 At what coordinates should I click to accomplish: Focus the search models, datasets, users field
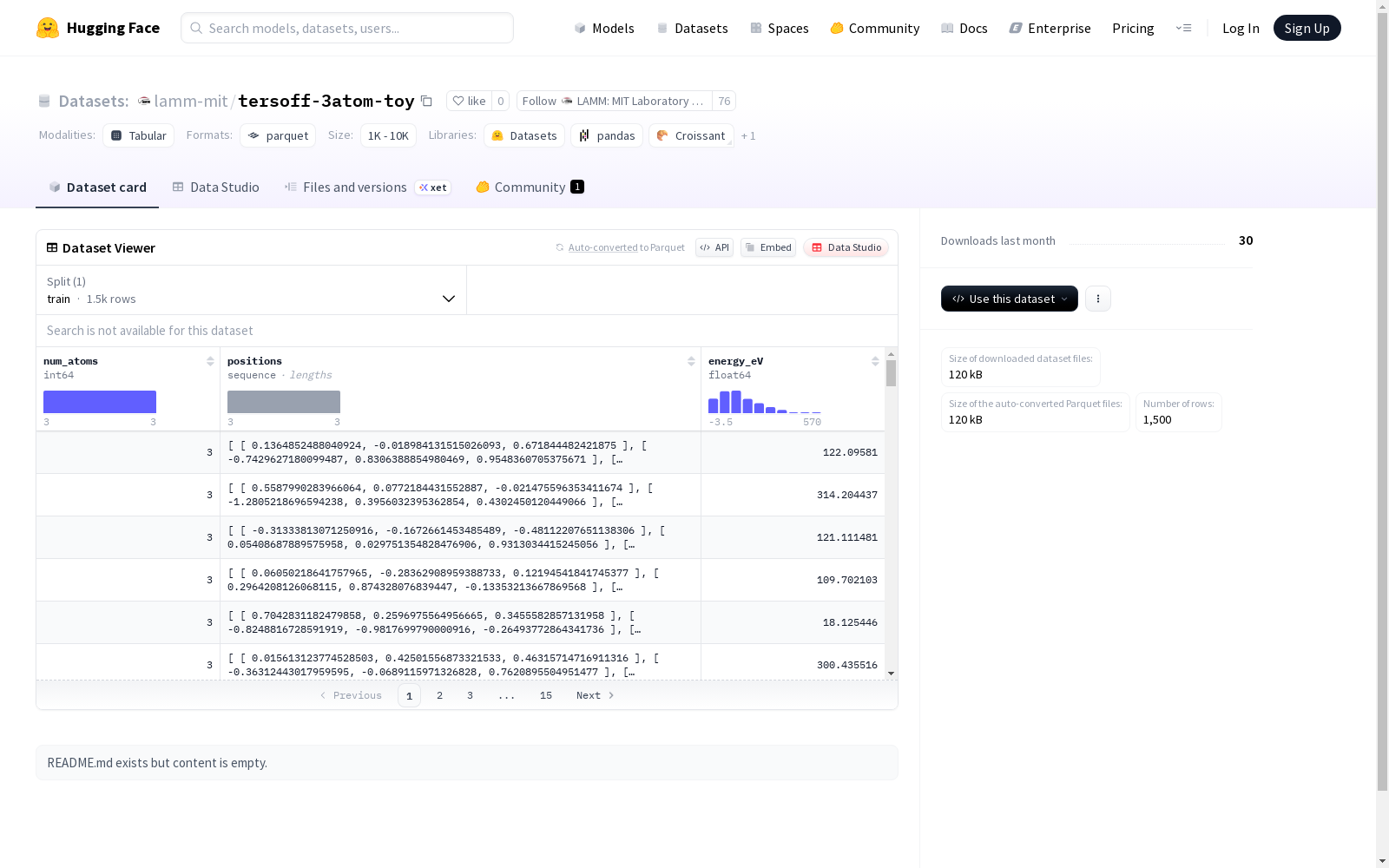point(347,28)
